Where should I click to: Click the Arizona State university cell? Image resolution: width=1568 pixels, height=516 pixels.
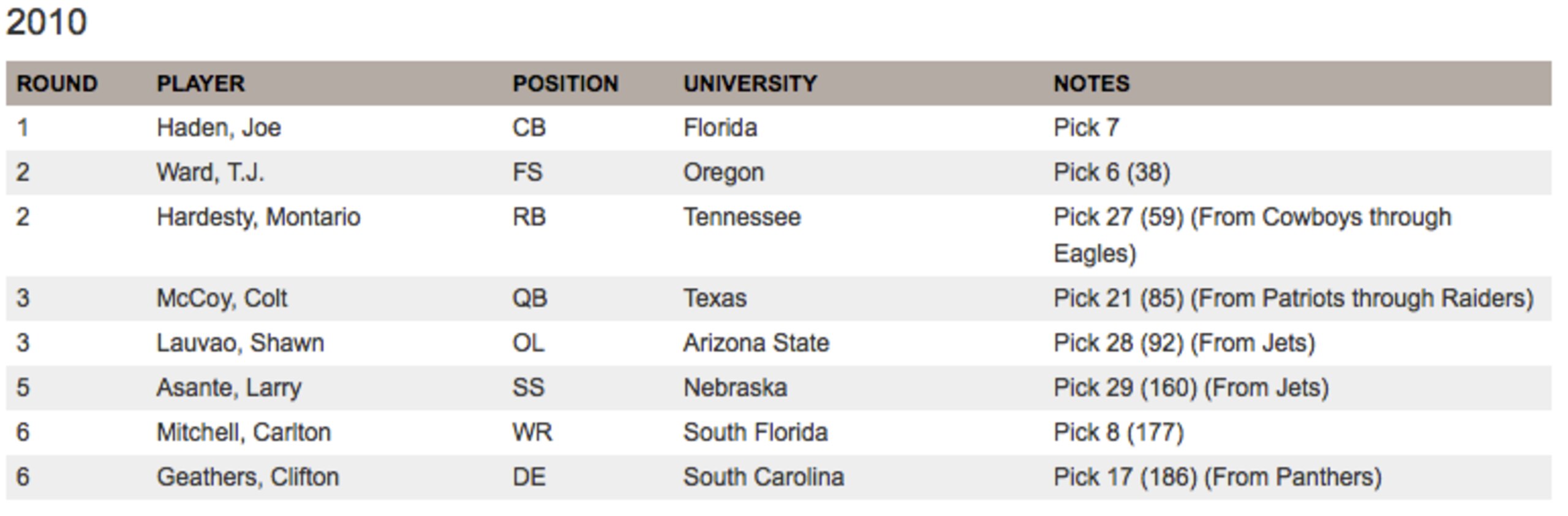(756, 343)
